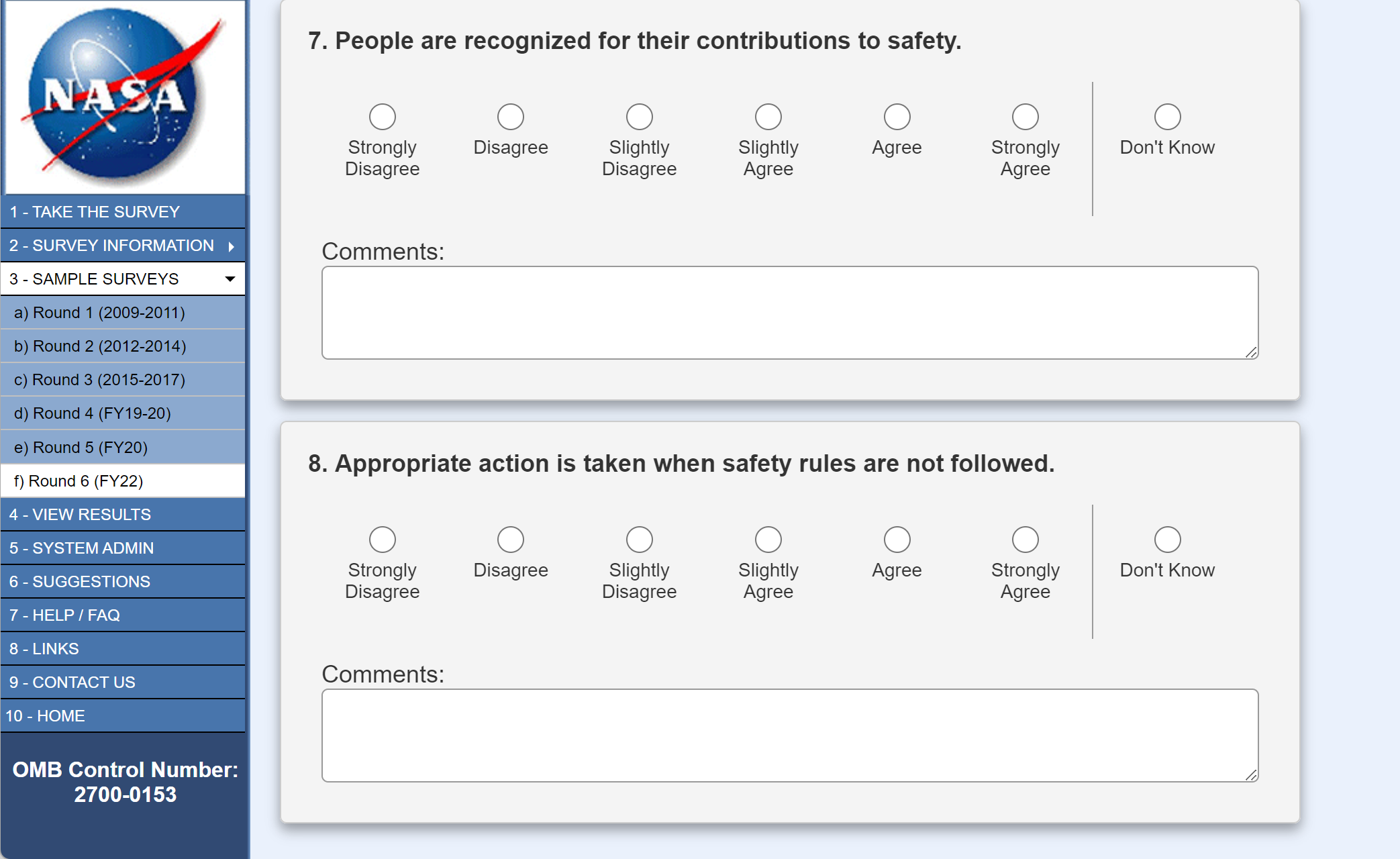The height and width of the screenshot is (859, 1400).
Task: Choose Slightly Agree for question 7
Action: [x=768, y=117]
